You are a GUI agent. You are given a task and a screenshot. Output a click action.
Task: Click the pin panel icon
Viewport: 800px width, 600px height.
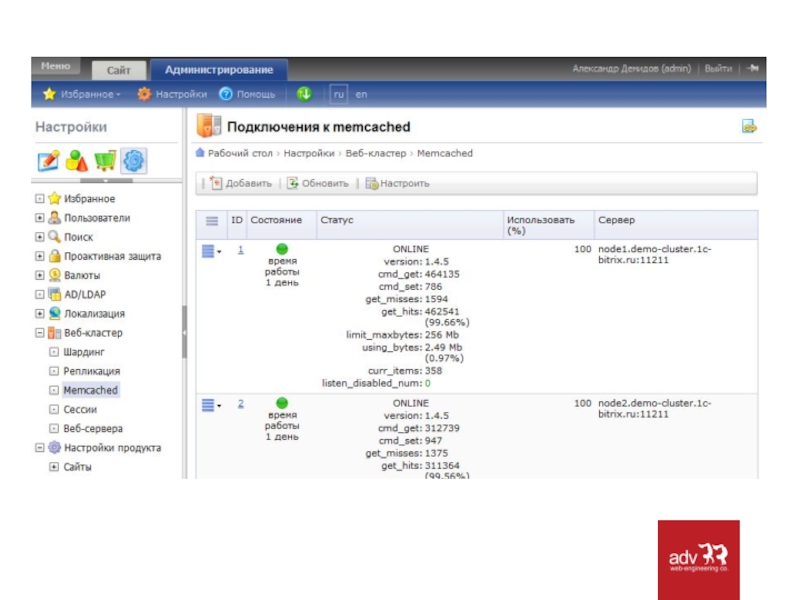pos(753,68)
